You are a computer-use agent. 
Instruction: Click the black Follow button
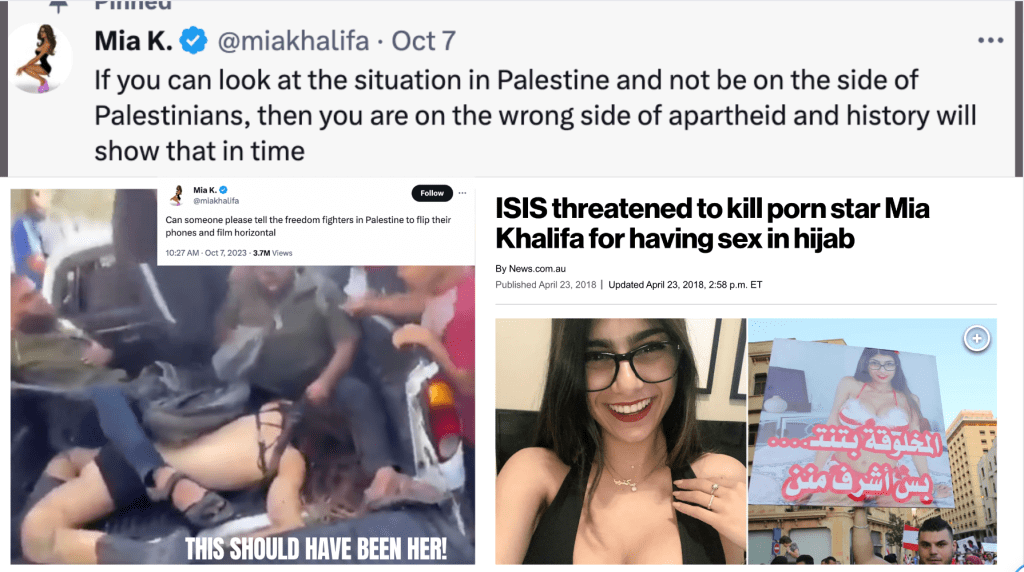[x=432, y=193]
